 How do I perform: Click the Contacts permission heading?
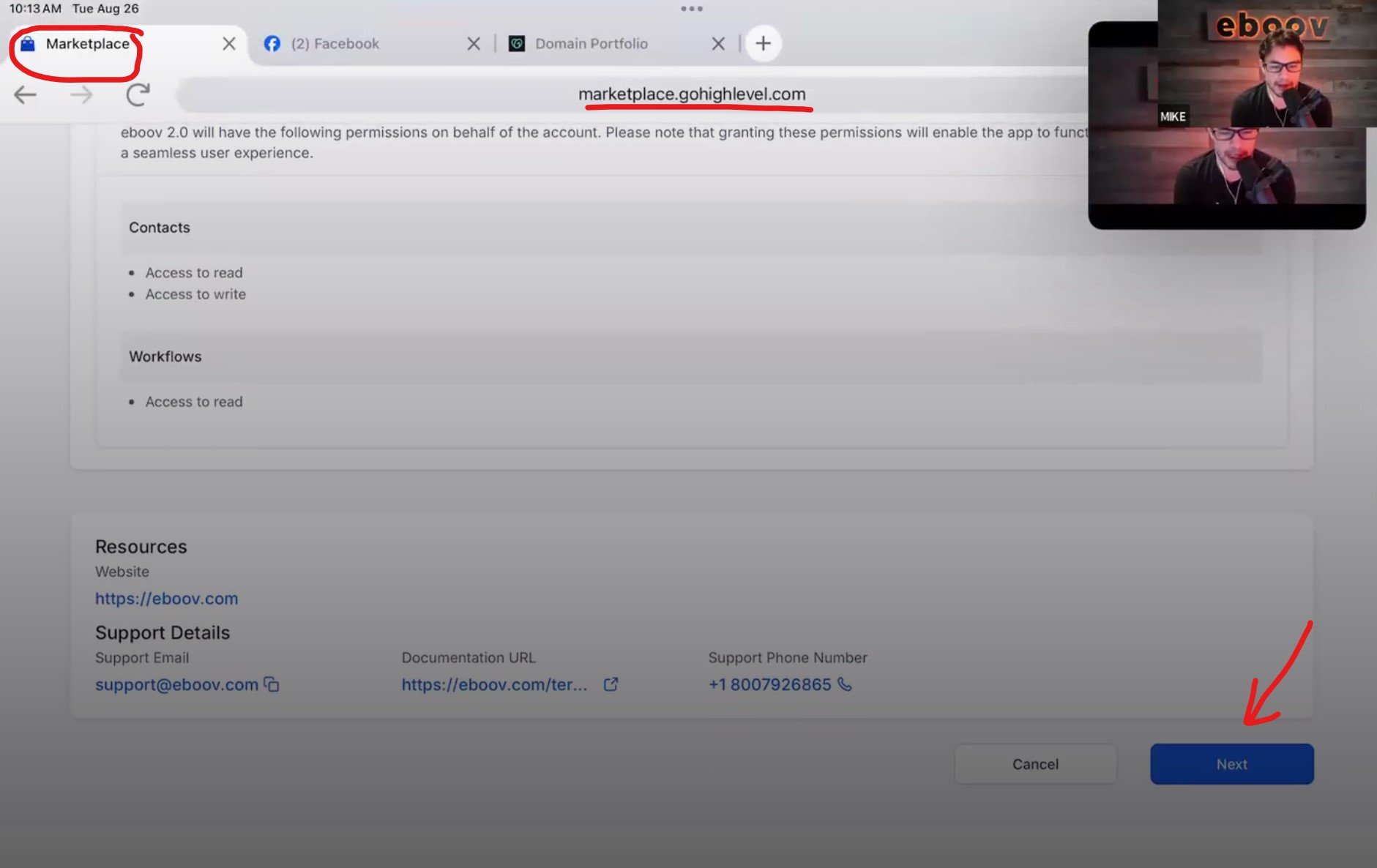tap(160, 228)
